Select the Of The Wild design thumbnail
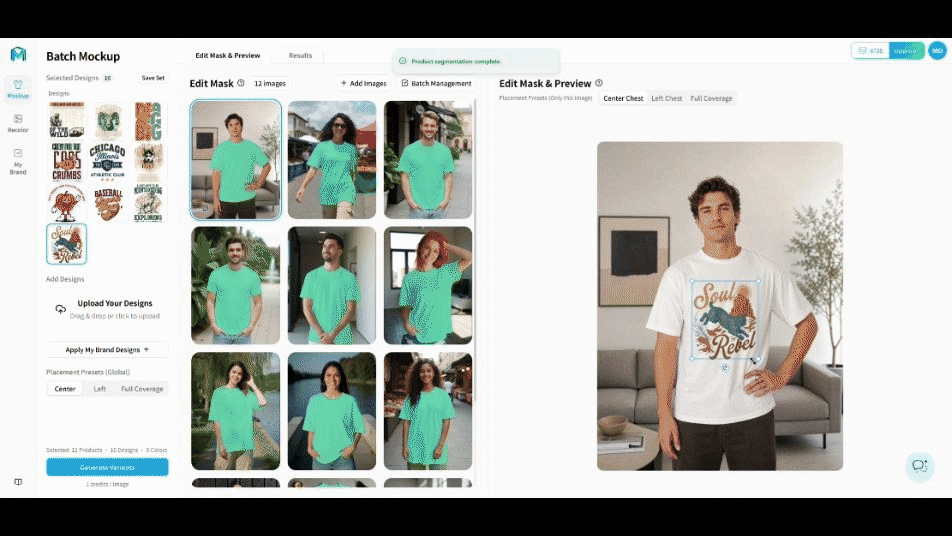Viewport: 952px width, 536px height. pyautogui.click(x=67, y=120)
